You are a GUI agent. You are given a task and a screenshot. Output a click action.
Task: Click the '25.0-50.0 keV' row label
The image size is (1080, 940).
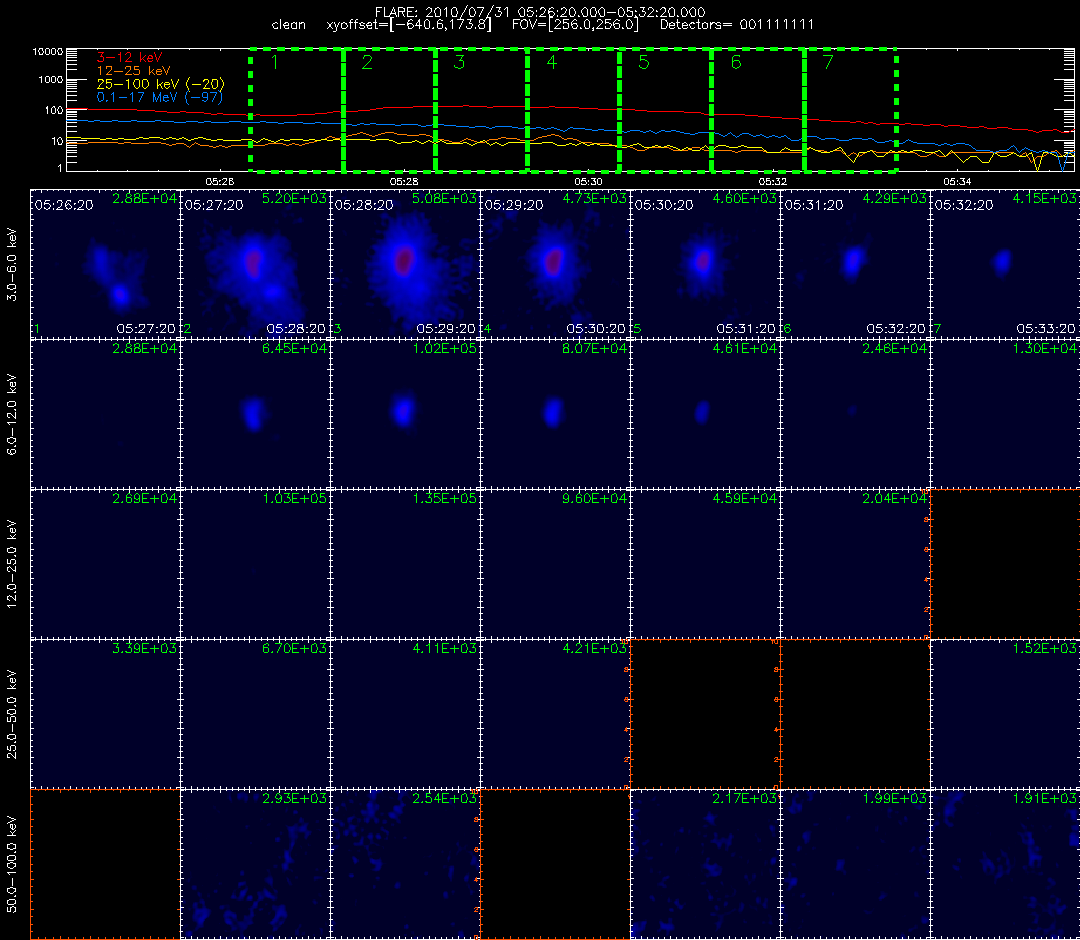[12, 715]
